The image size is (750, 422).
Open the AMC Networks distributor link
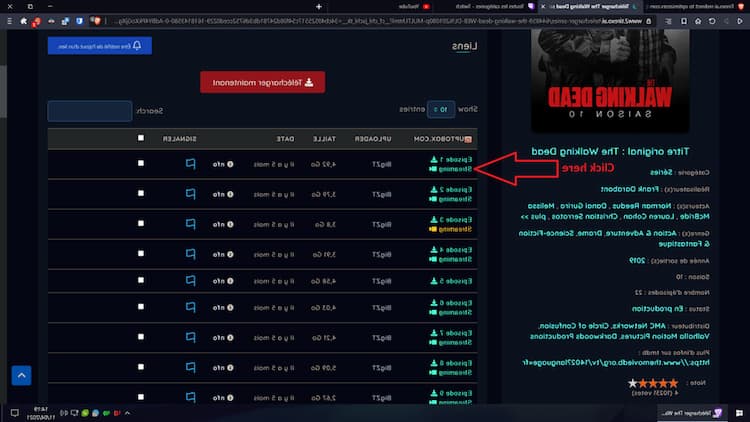point(639,326)
